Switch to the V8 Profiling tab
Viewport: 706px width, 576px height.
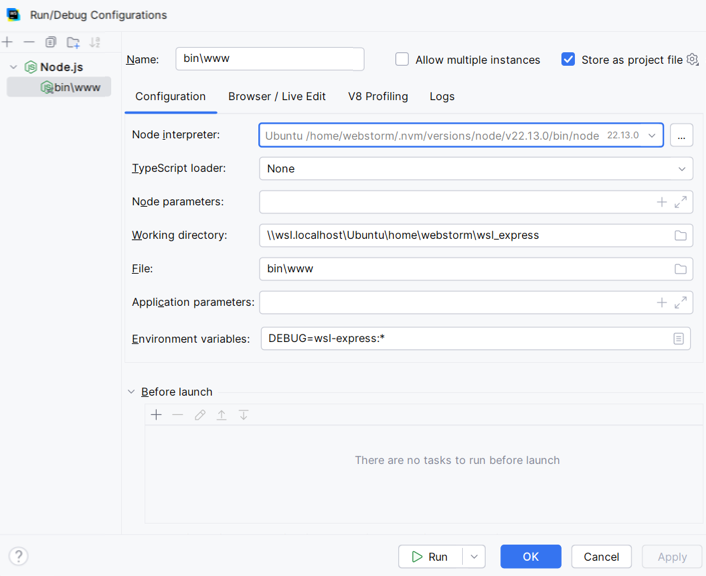[378, 97]
